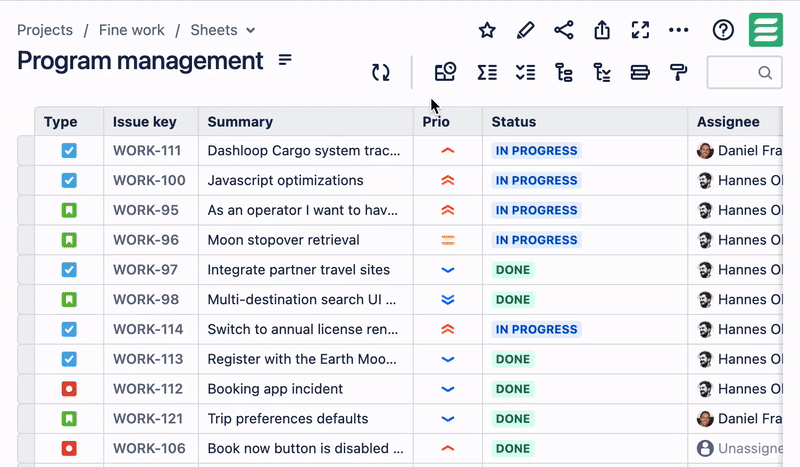The width and height of the screenshot is (800, 467).
Task: Click the magnifier search icon
Action: (765, 72)
